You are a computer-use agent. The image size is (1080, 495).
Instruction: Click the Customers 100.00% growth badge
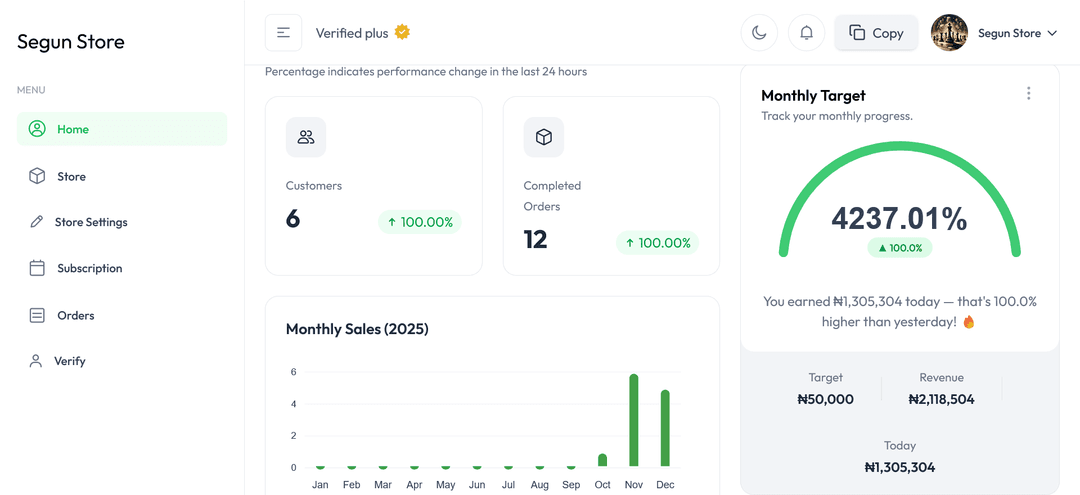pyautogui.click(x=419, y=222)
